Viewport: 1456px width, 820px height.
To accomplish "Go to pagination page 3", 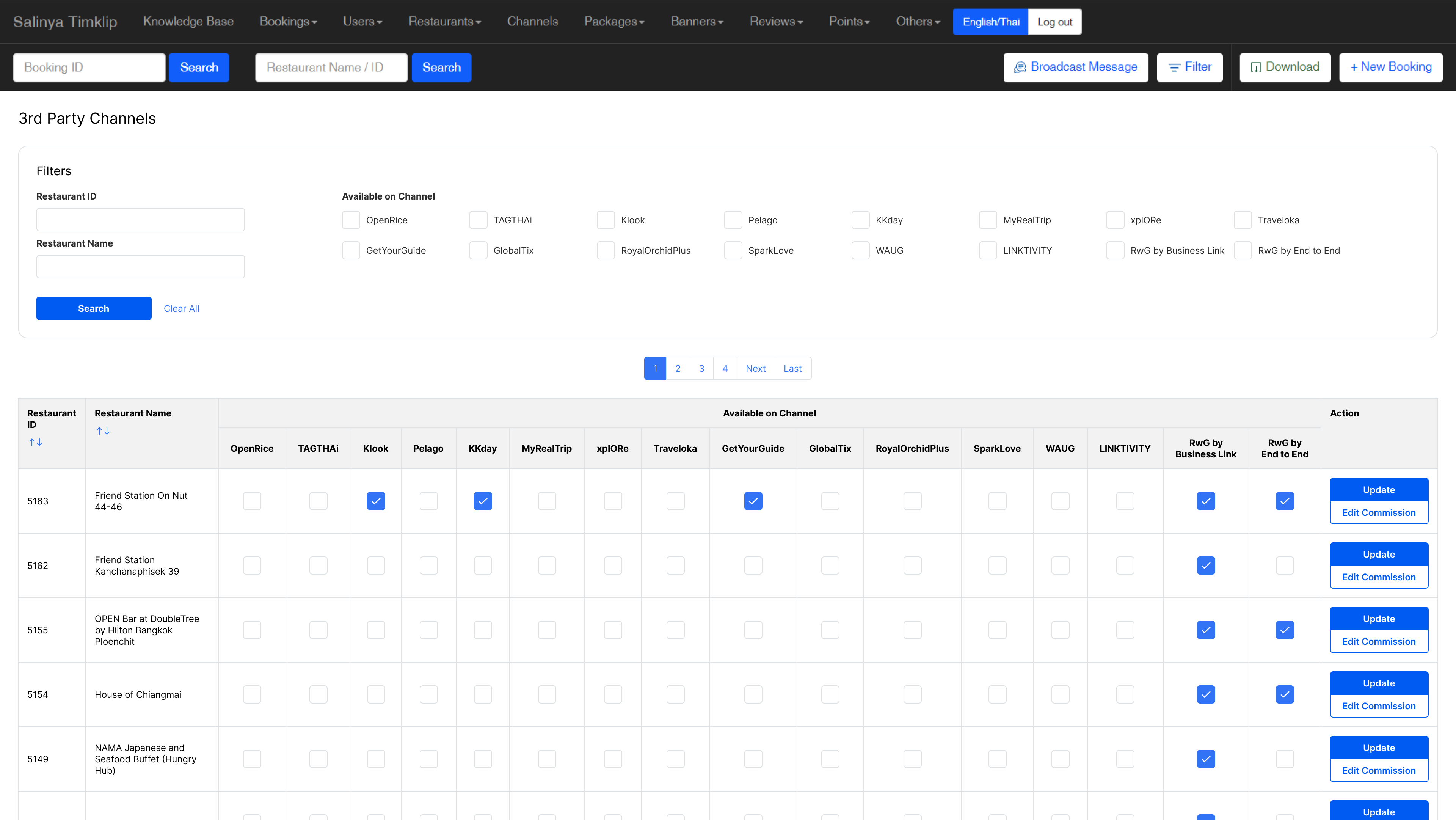I will 701,368.
